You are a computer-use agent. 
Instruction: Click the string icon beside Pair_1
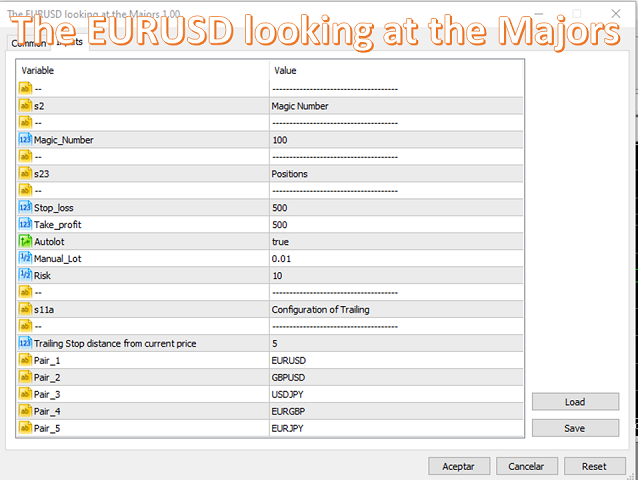pyautogui.click(x=25, y=360)
